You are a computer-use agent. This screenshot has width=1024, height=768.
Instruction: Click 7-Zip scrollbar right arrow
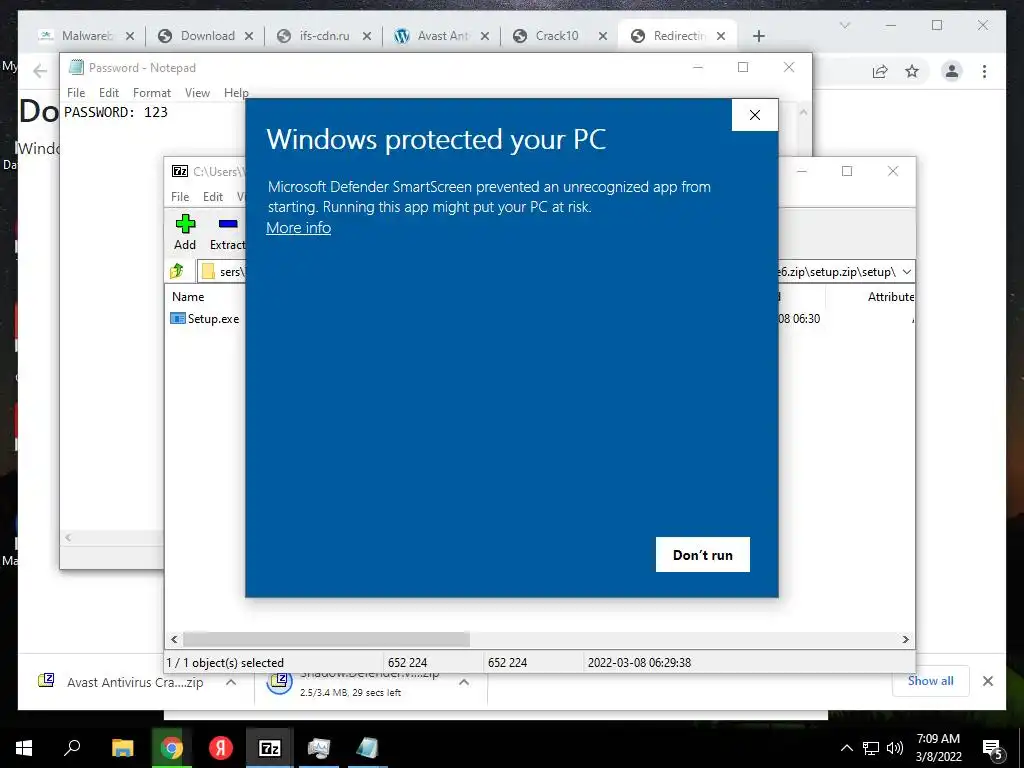[906, 639]
